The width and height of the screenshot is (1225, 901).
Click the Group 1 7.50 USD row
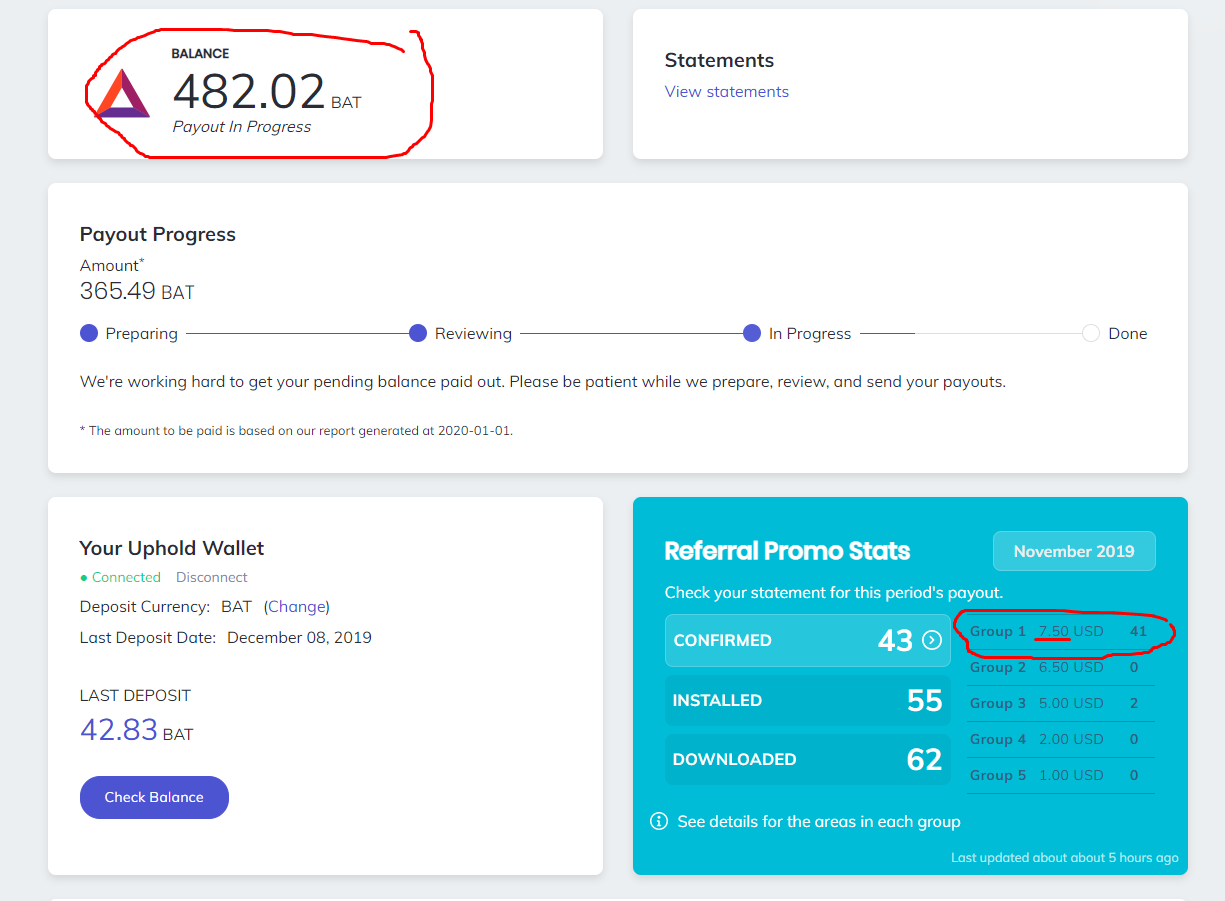coord(1058,631)
